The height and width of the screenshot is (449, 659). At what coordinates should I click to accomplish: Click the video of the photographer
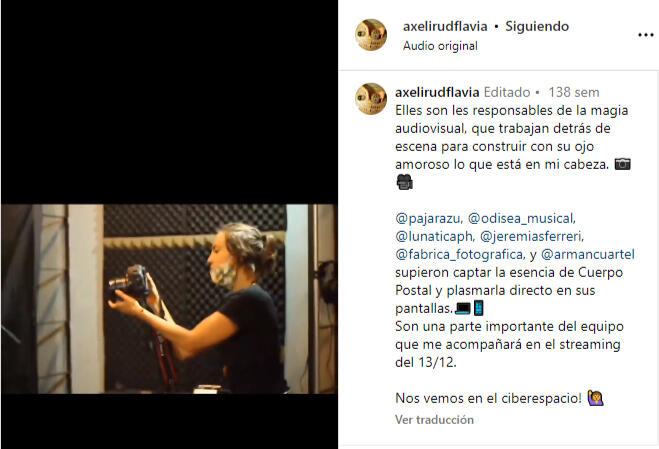169,298
